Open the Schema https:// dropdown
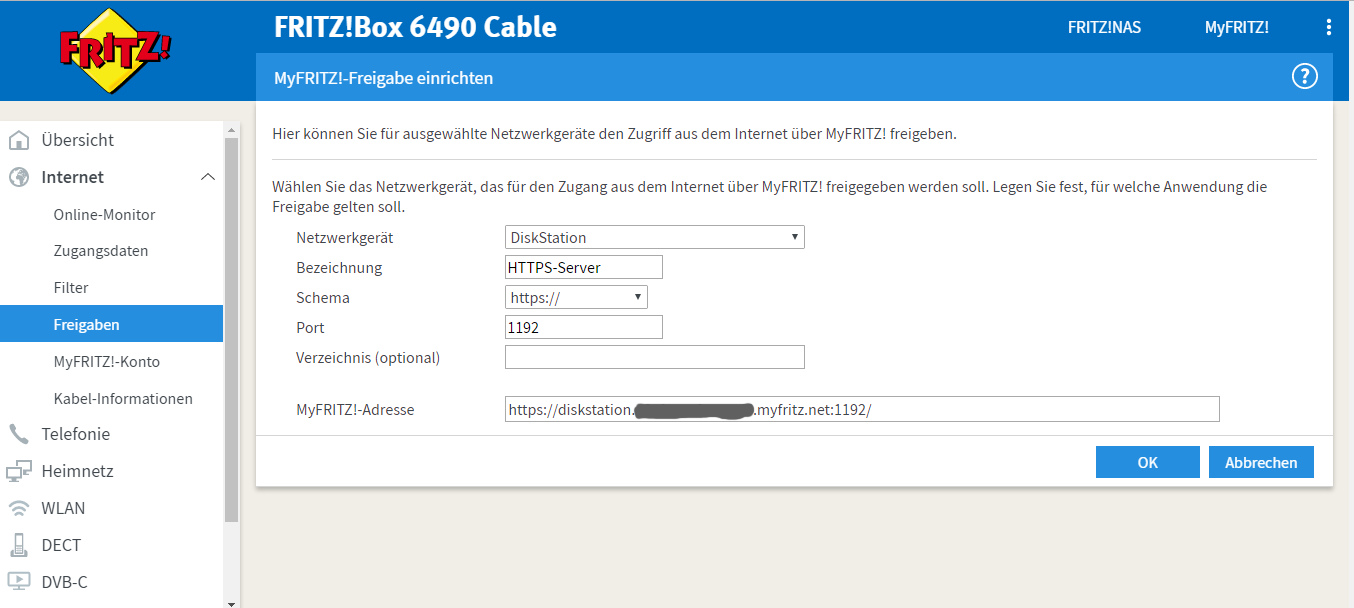 [x=576, y=297]
